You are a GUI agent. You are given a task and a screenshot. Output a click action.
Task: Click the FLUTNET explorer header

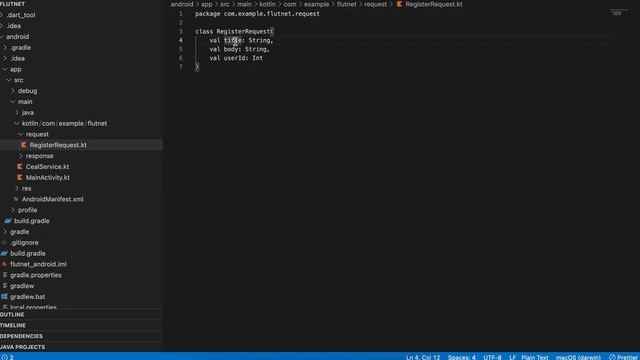(13, 4)
